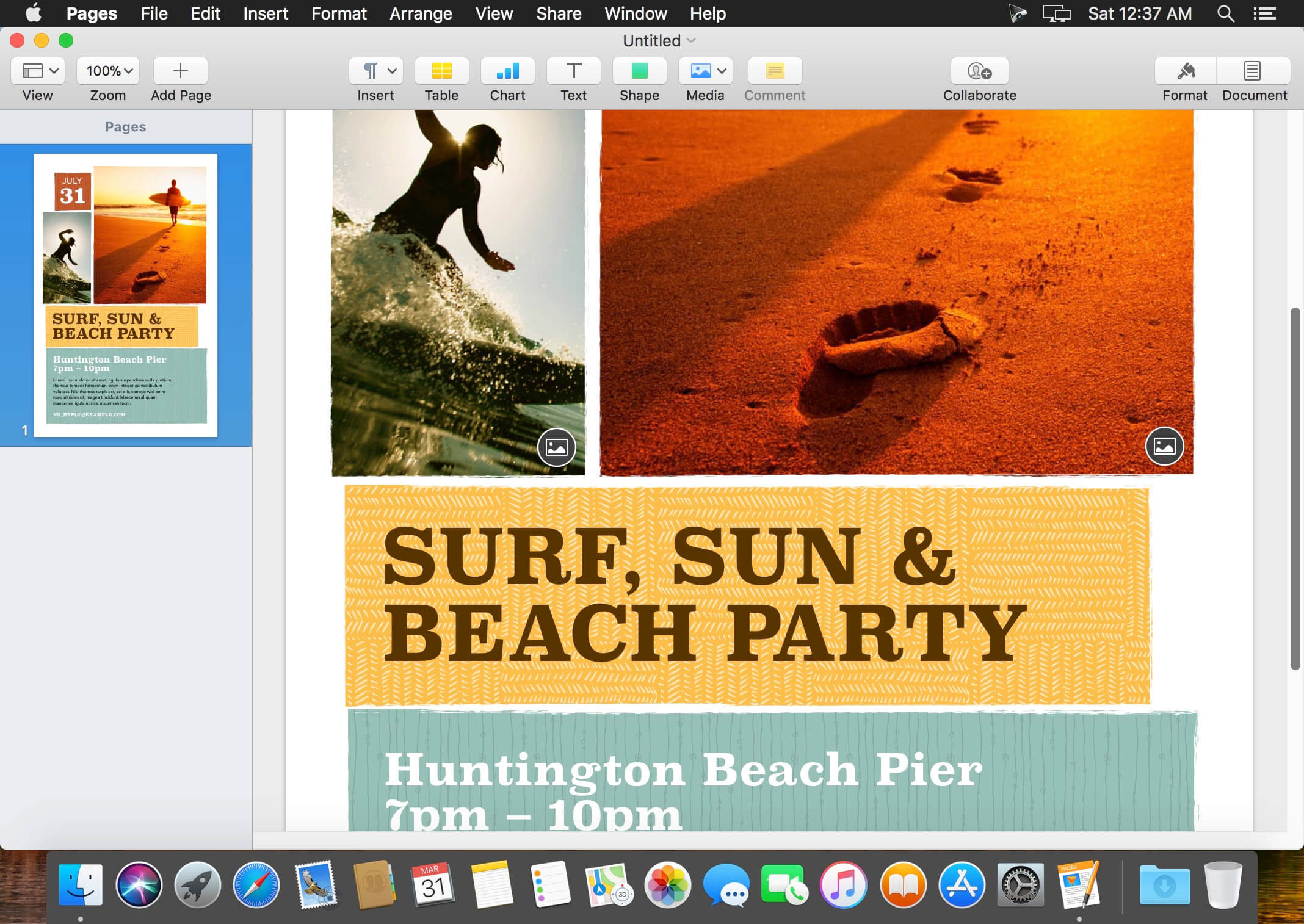1304x924 pixels.
Task: Open Mail from the dock
Action: tap(316, 884)
